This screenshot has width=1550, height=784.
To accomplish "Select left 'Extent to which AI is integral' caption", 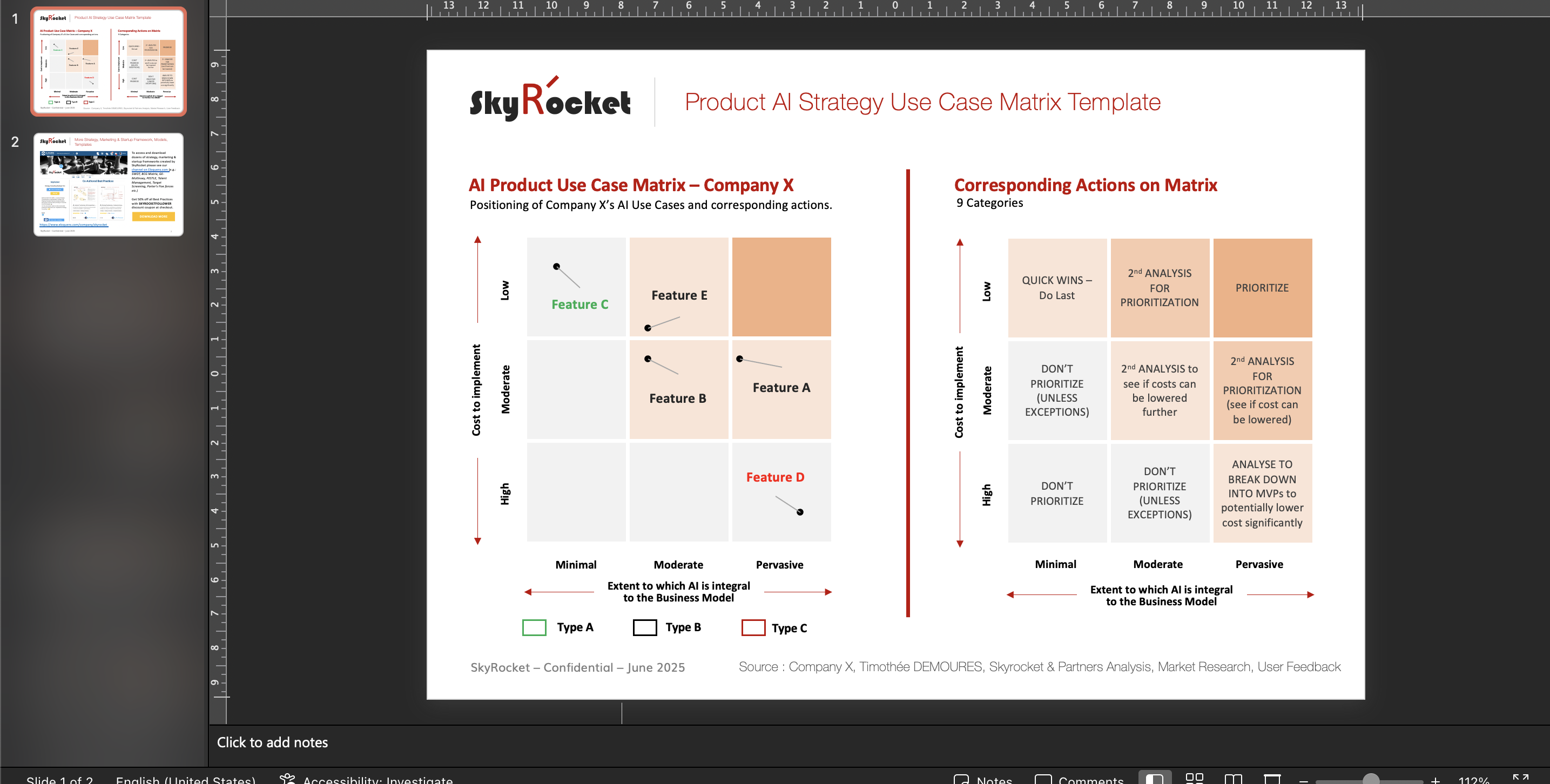I will (678, 591).
